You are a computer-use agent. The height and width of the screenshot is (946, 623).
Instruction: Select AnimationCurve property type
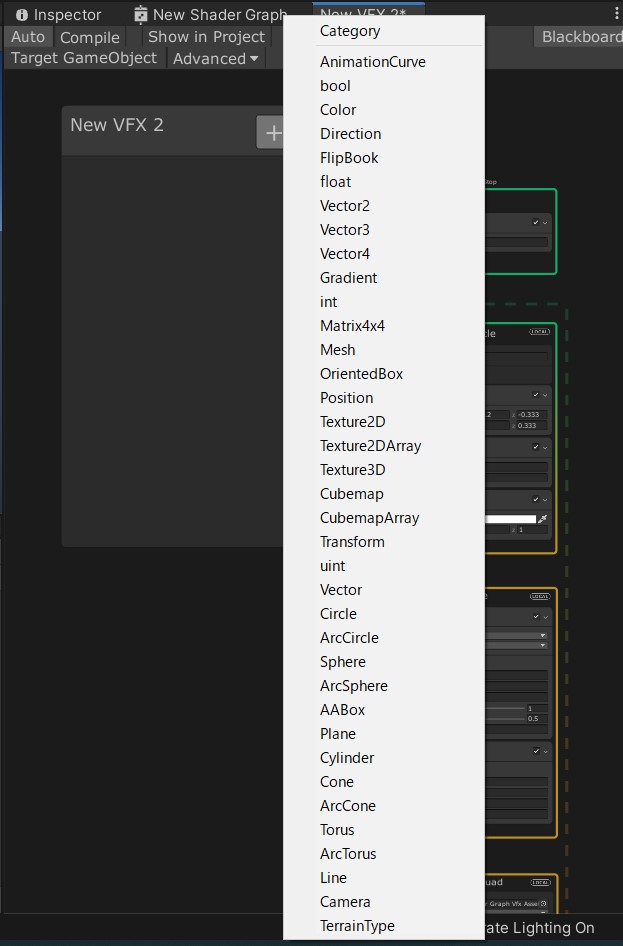point(384,62)
